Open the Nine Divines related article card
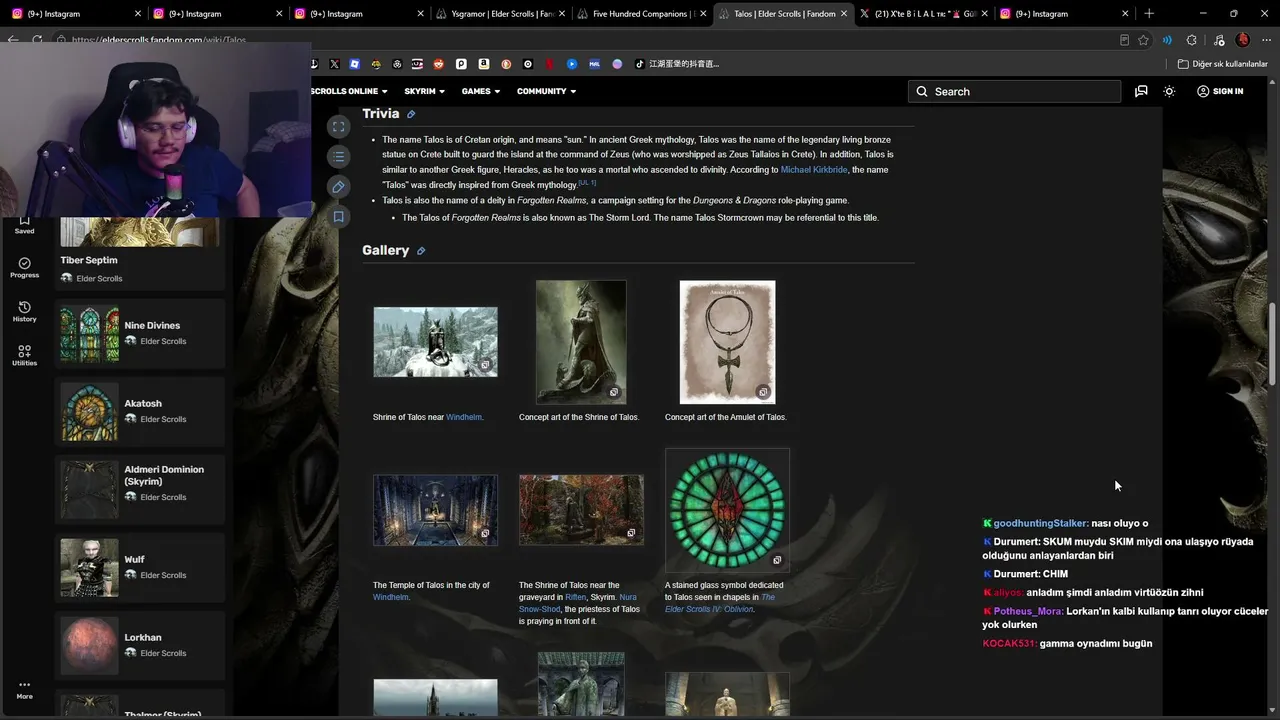 point(140,333)
